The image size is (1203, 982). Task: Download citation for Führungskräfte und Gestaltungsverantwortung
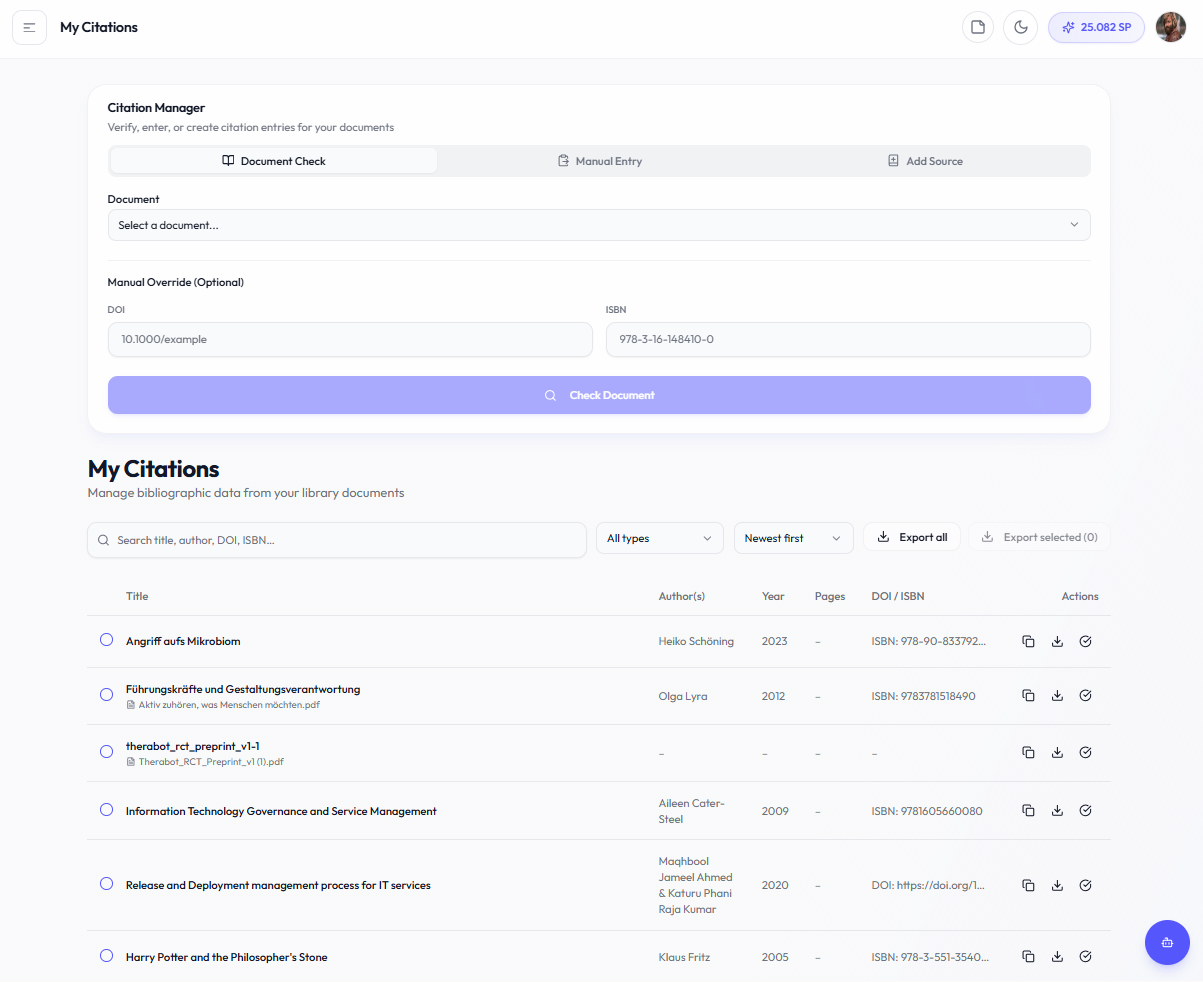click(x=1057, y=696)
